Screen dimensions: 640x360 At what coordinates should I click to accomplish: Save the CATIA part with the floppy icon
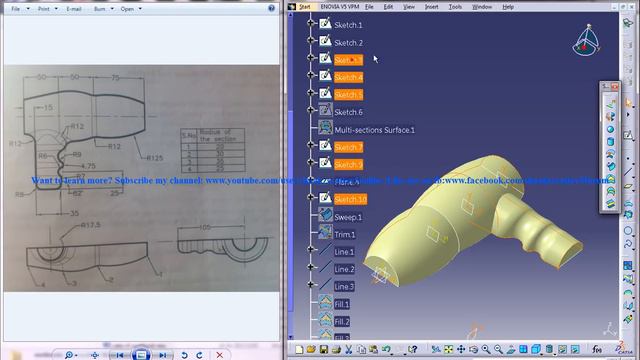tap(324, 349)
